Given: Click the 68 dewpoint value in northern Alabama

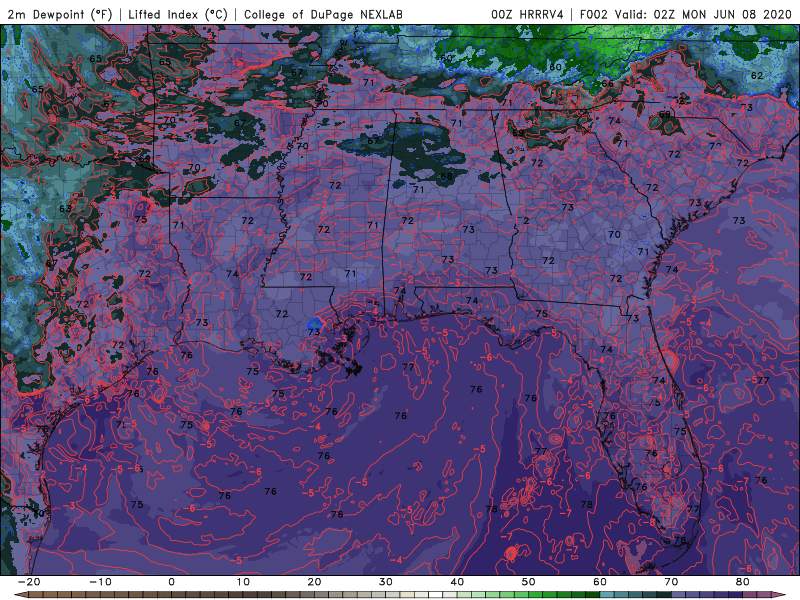Looking at the screenshot, I should pos(446,177).
